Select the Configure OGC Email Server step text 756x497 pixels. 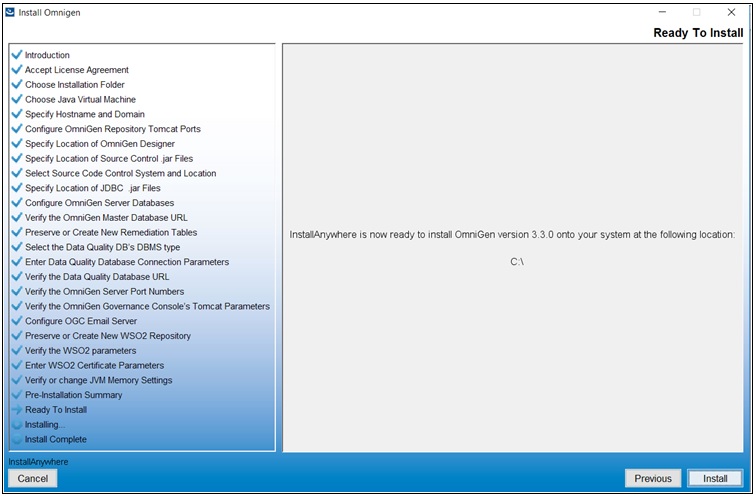[81, 321]
